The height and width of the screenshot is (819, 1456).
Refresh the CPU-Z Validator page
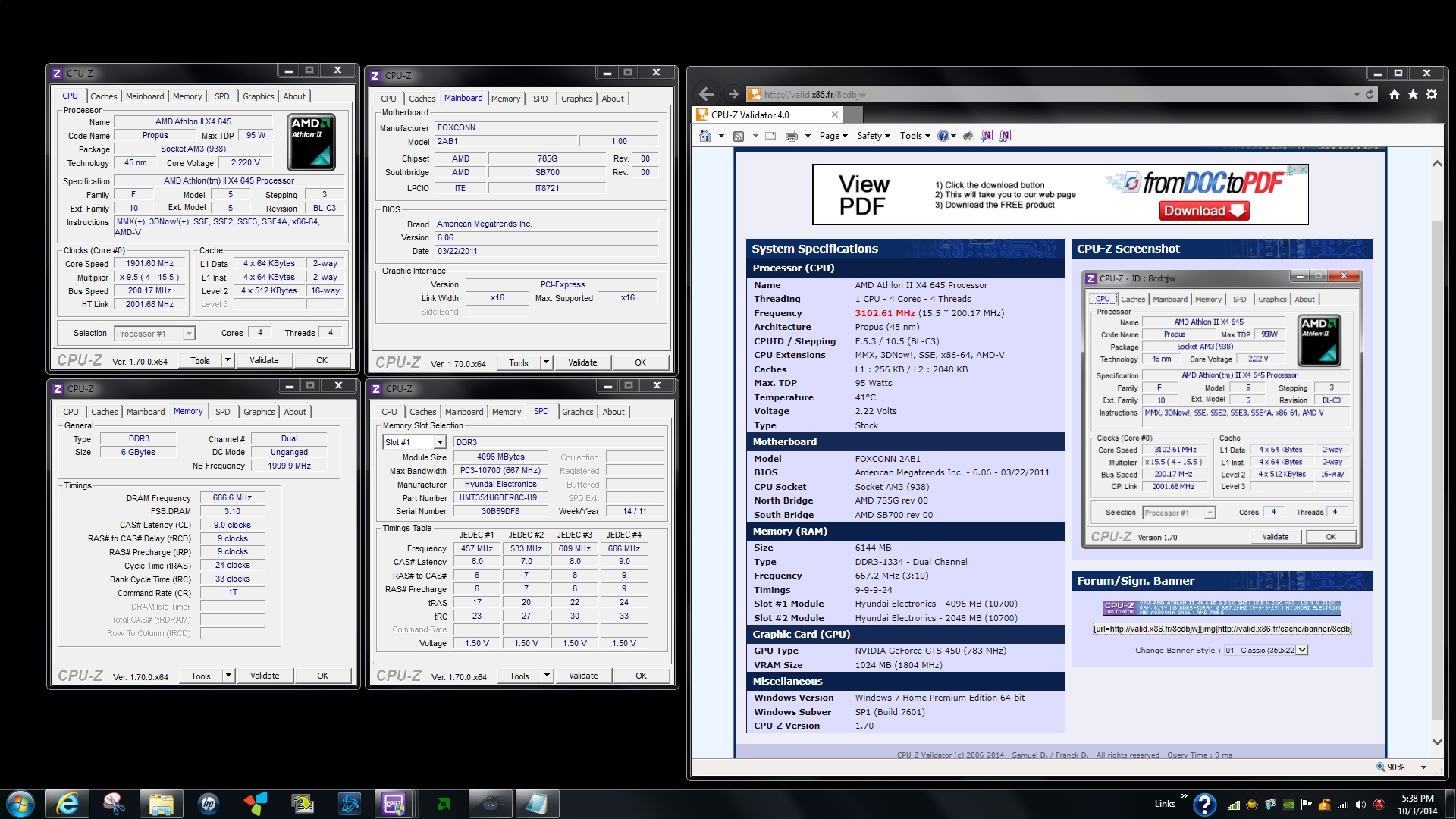pos(1370,95)
